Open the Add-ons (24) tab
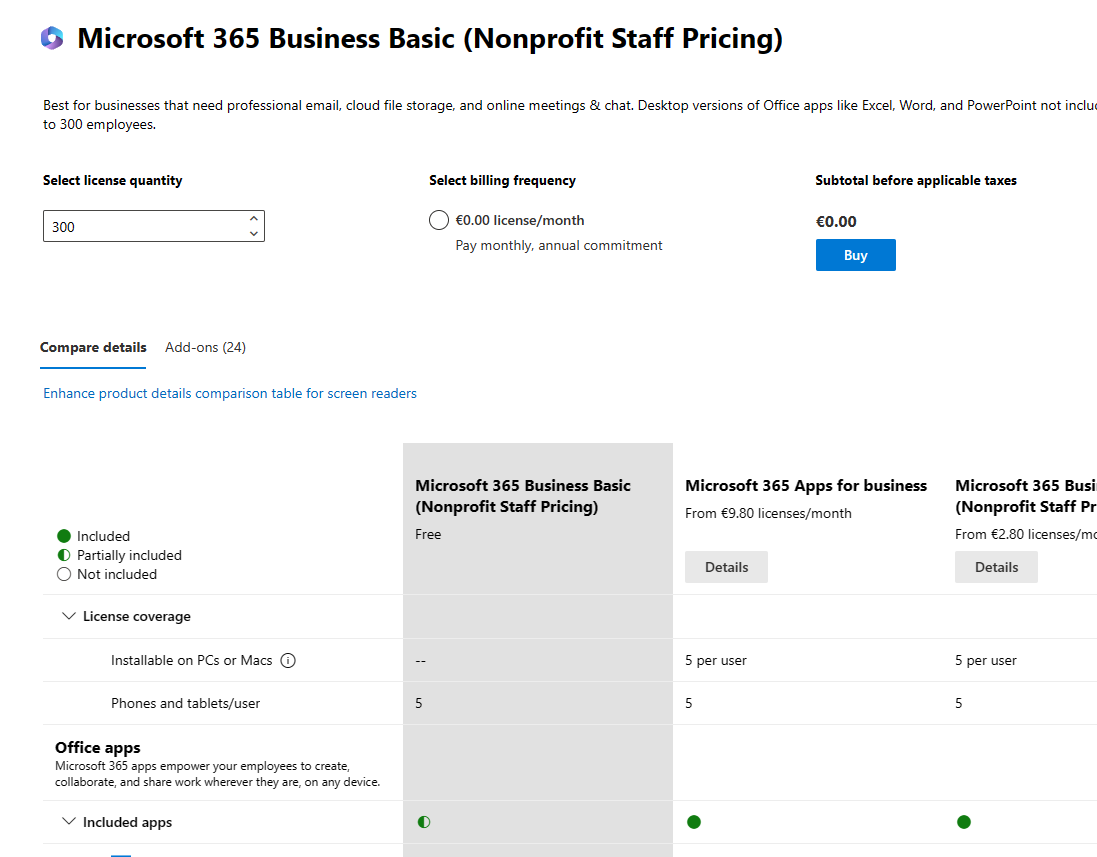Screen dimensions: 1097x857 coord(205,347)
